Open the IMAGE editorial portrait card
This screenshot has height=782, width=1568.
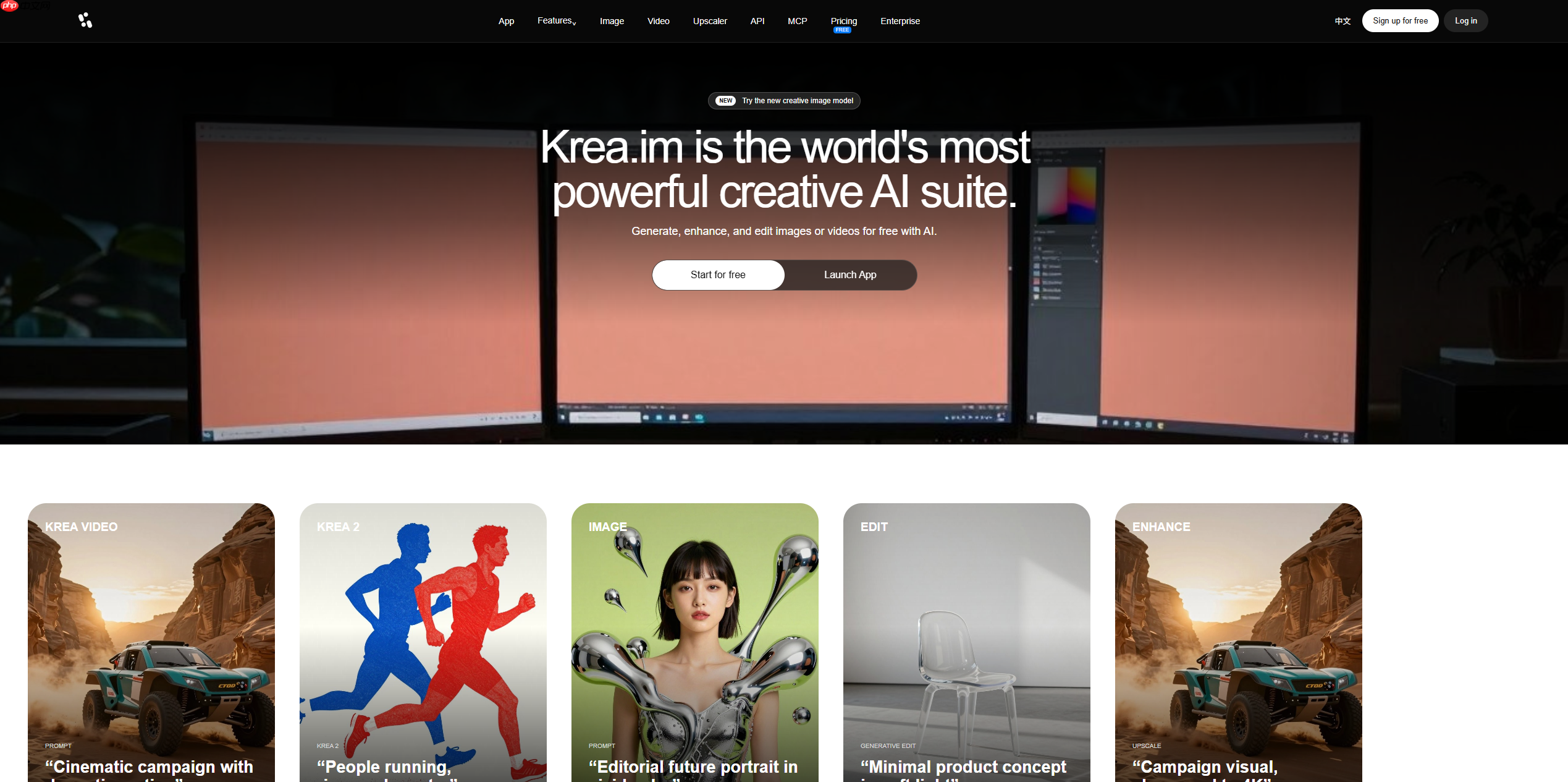tap(695, 642)
